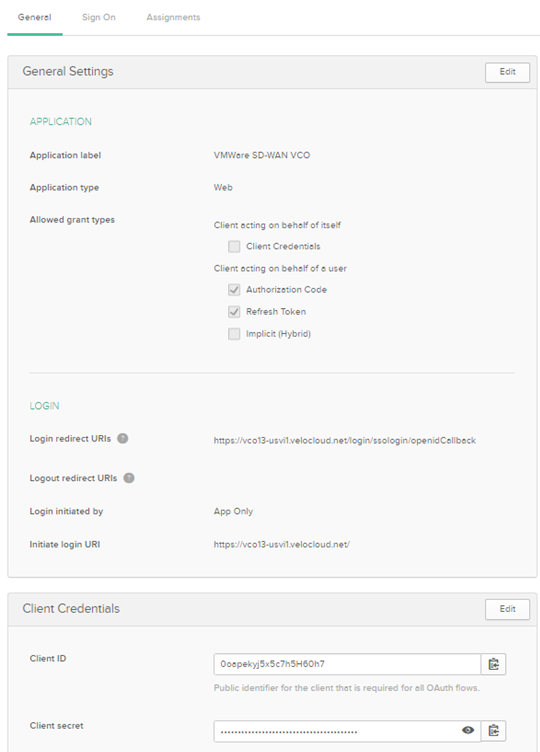Click the VMWare SD-WAN VCO application label
This screenshot has width=540, height=752.
(262, 155)
